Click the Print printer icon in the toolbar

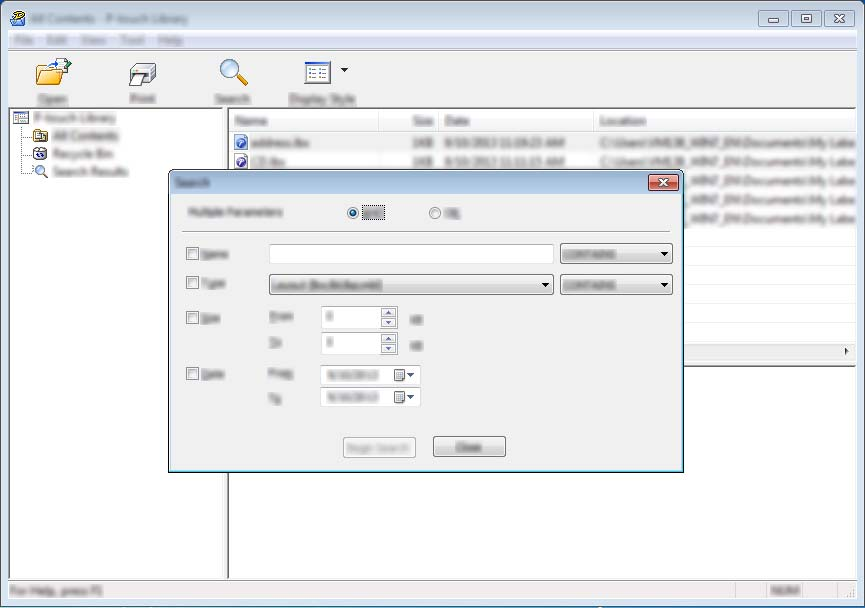coord(143,74)
